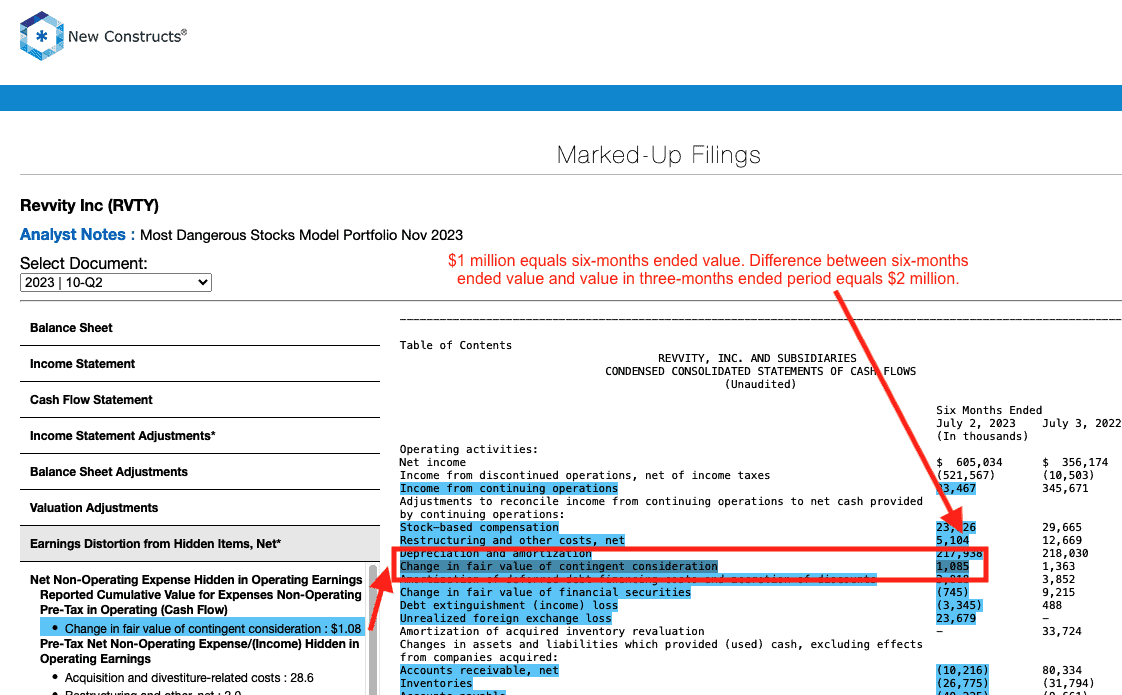Screen dimensions: 1122x695
Task: Click highlighted Restructuring and other costs, net line
Action: click(512, 540)
